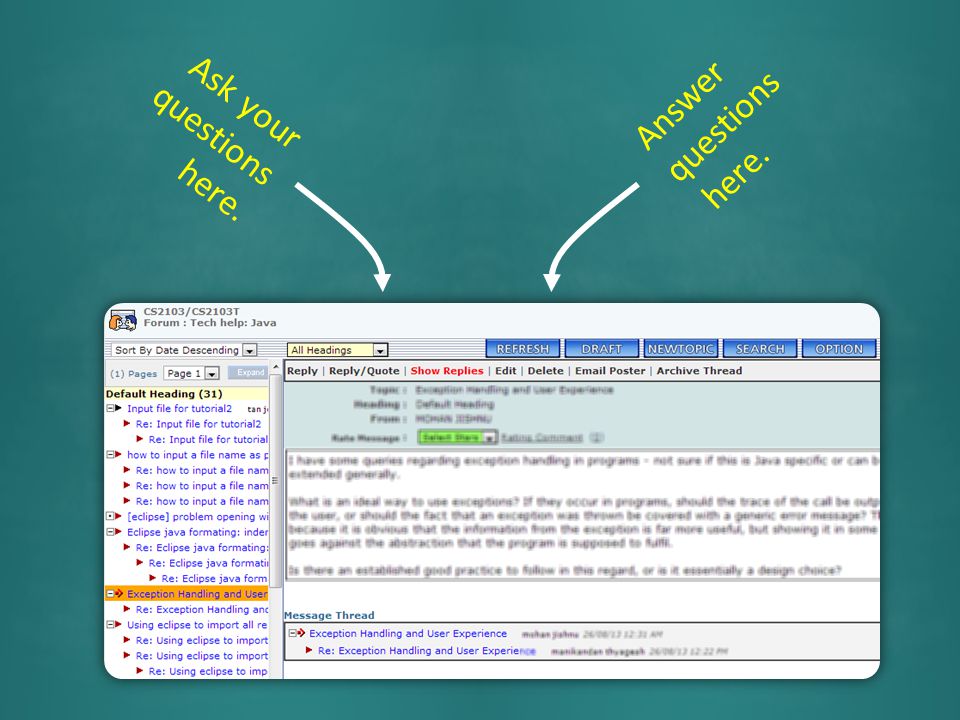Collapse the 'Eclipse java formating' thread

(110, 532)
